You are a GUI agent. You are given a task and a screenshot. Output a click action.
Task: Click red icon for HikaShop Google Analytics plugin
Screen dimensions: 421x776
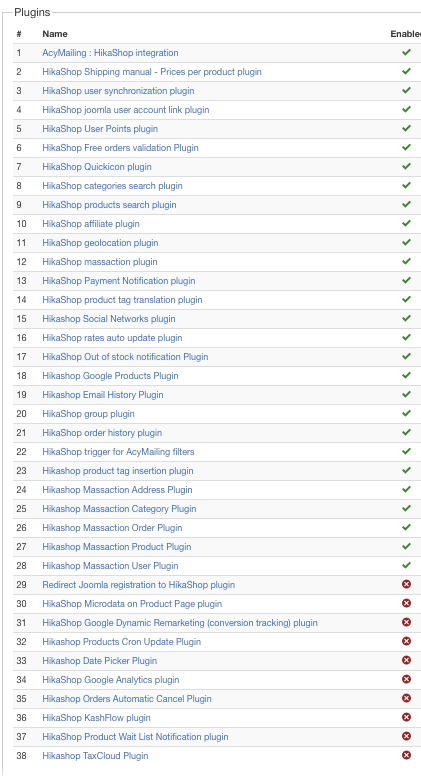point(406,679)
